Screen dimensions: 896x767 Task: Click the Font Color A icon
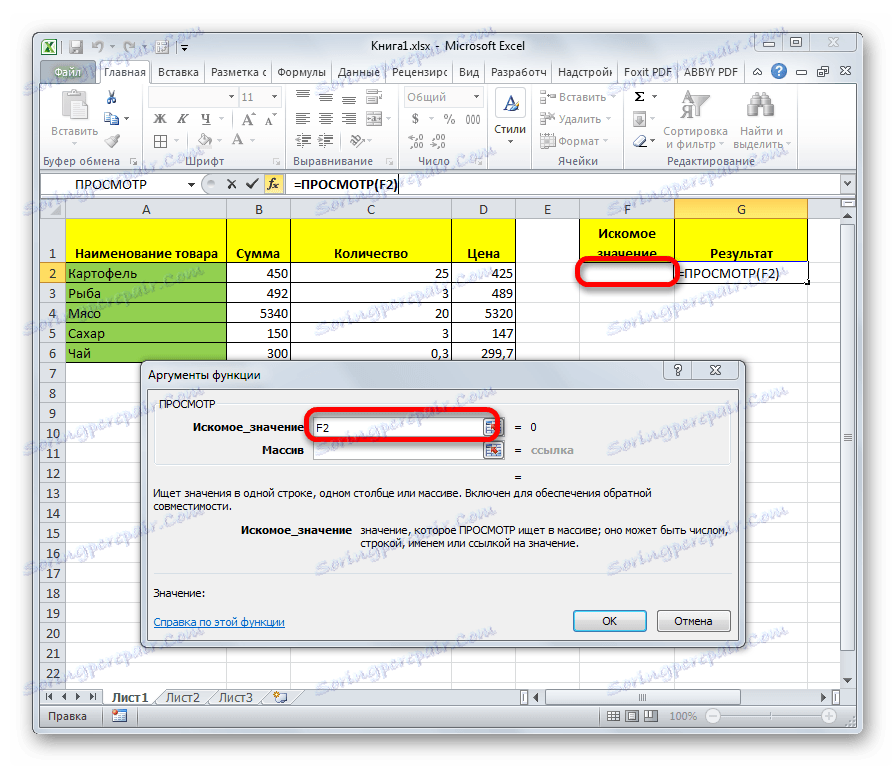238,140
